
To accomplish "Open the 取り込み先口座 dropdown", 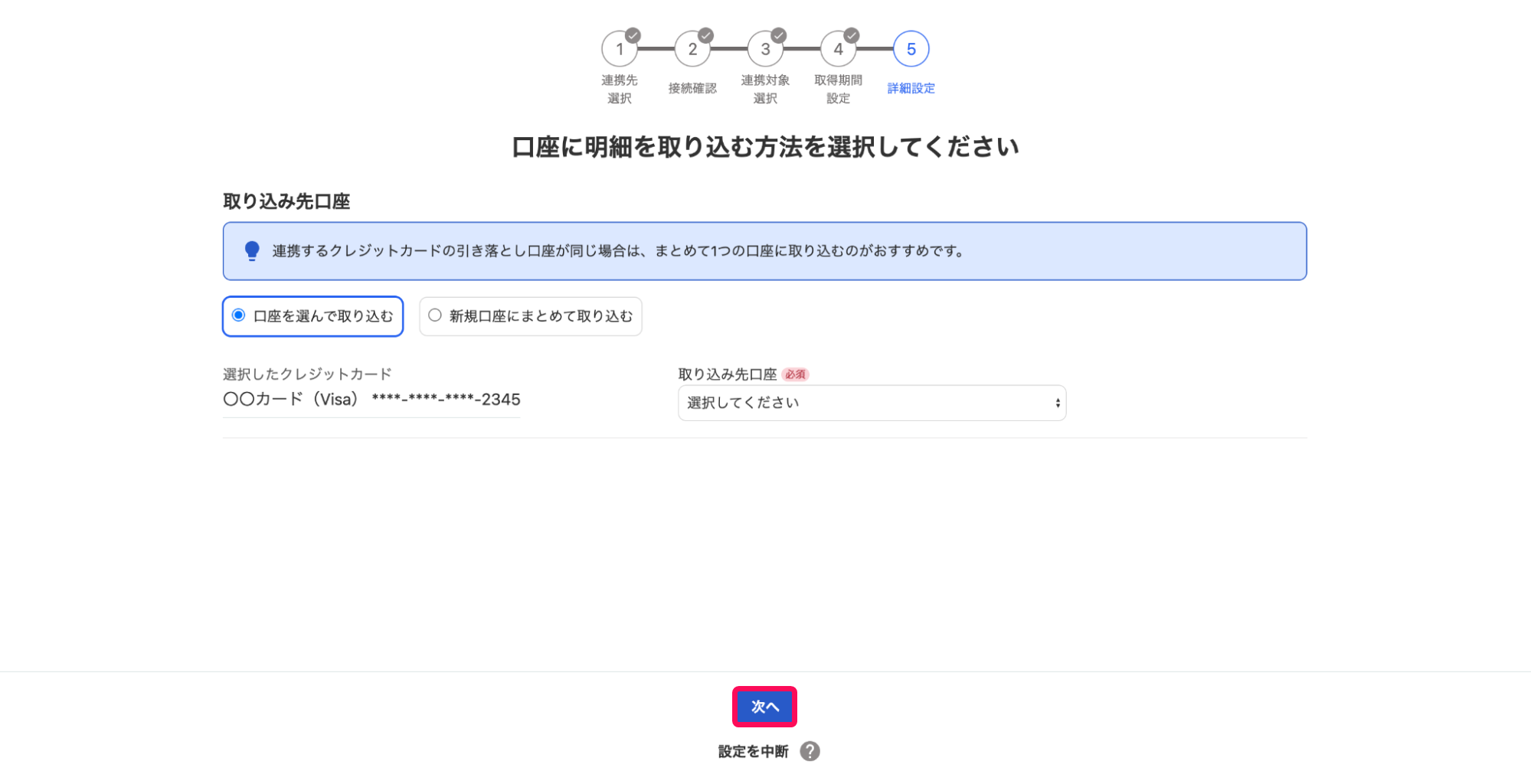I will coord(872,403).
